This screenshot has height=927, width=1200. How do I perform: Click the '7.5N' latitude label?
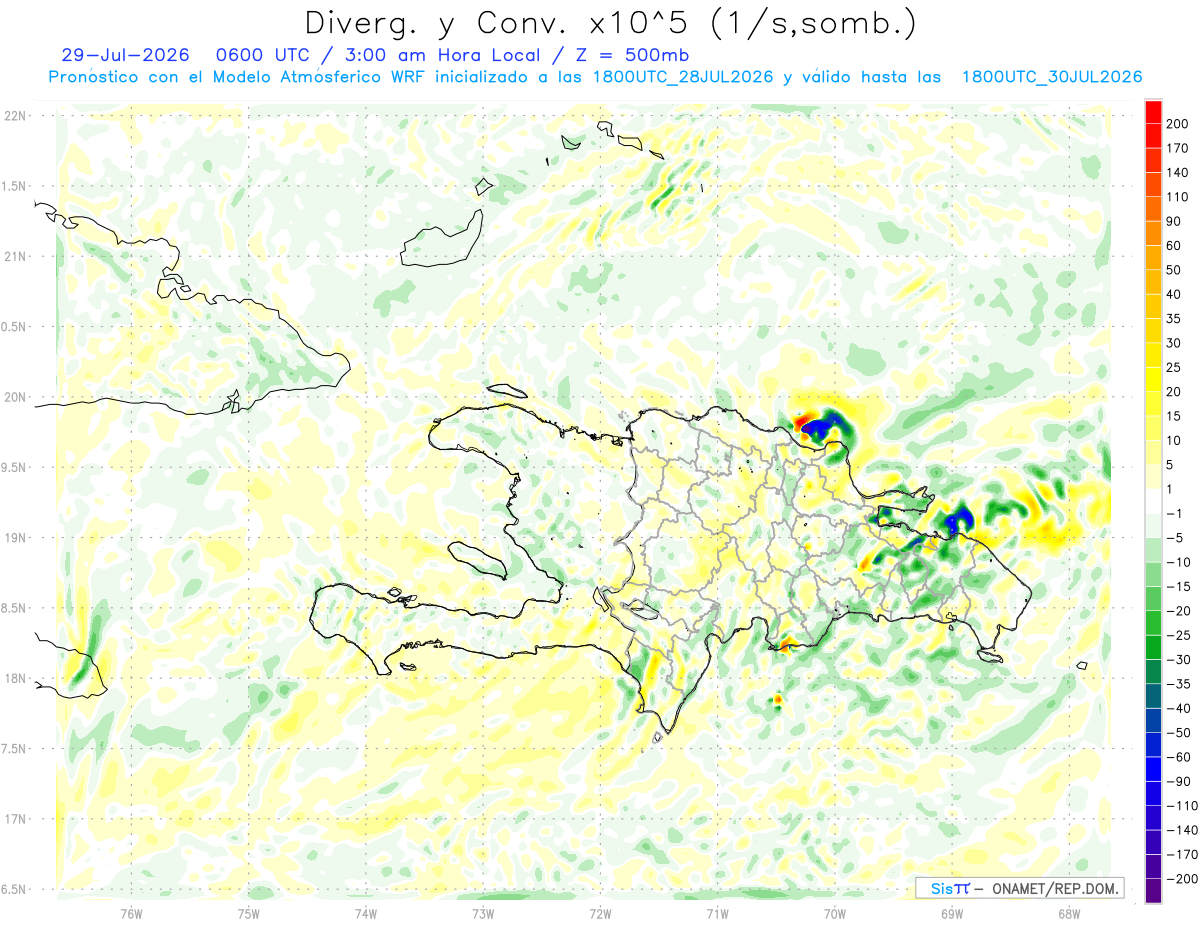pyautogui.click(x=14, y=748)
